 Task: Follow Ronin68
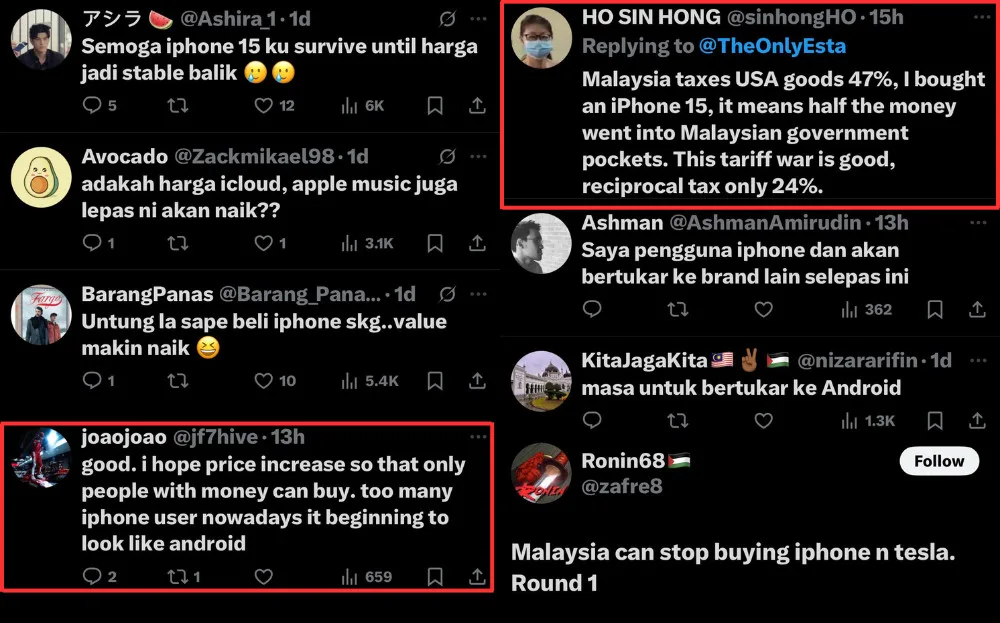pos(939,461)
